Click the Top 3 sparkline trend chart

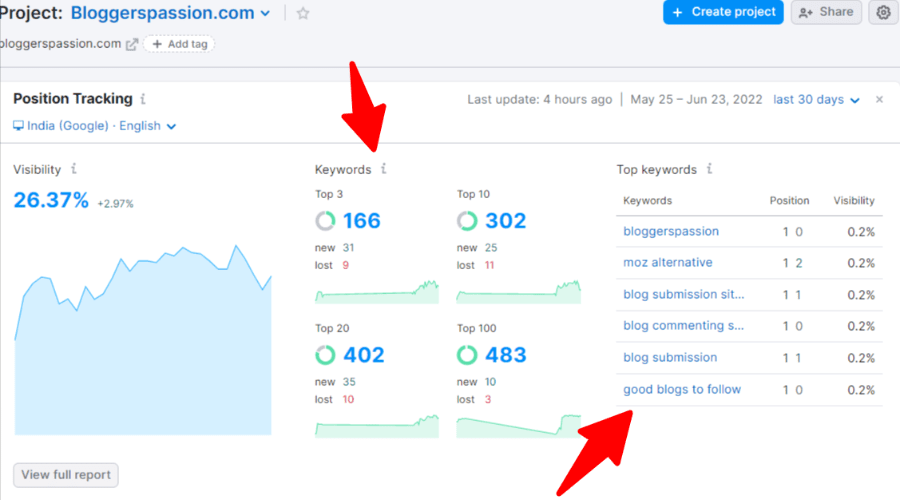tap(377, 292)
